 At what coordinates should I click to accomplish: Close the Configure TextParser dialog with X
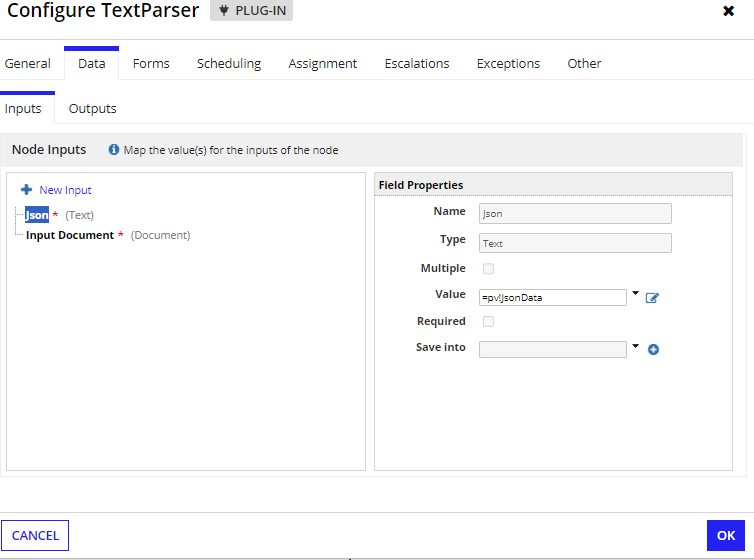point(729,11)
